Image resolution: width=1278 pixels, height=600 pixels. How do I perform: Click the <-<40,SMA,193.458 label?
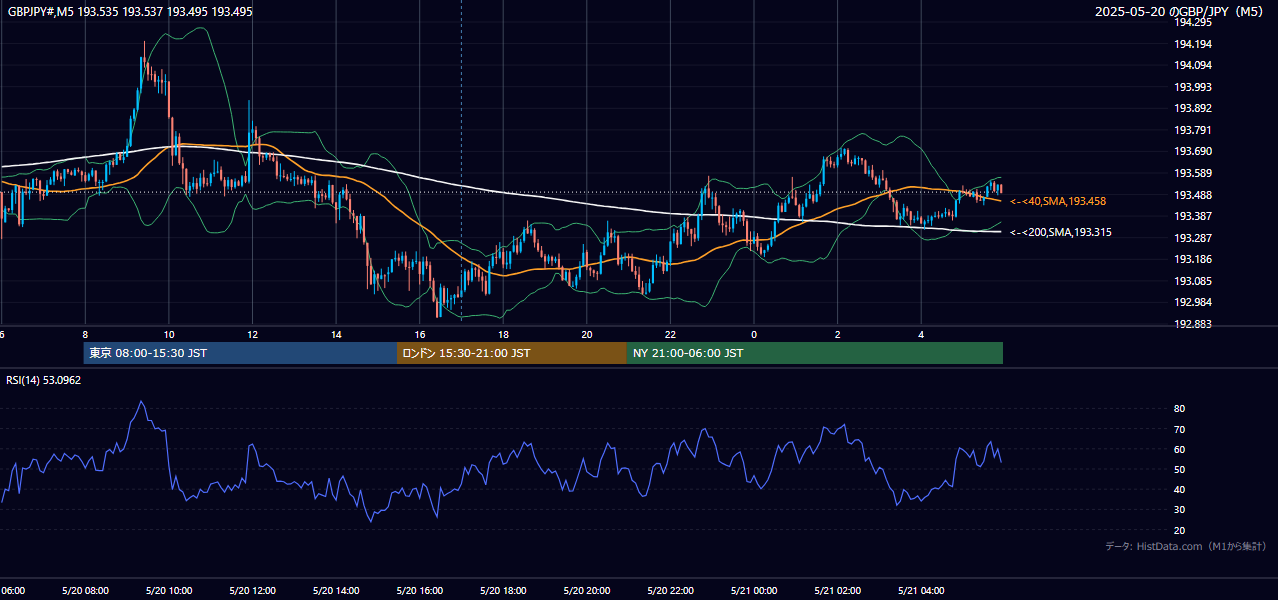pos(1058,201)
